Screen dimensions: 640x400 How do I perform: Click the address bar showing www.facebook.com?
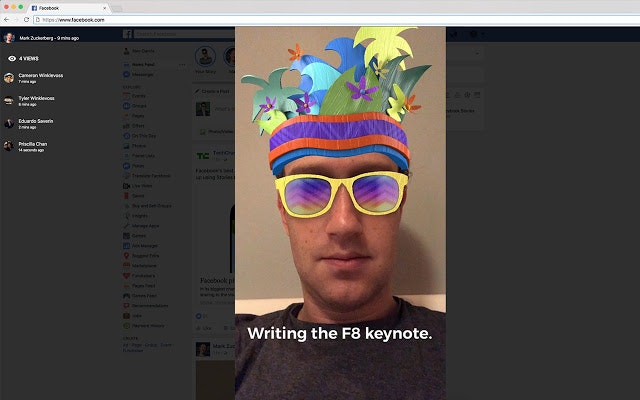coord(336,20)
